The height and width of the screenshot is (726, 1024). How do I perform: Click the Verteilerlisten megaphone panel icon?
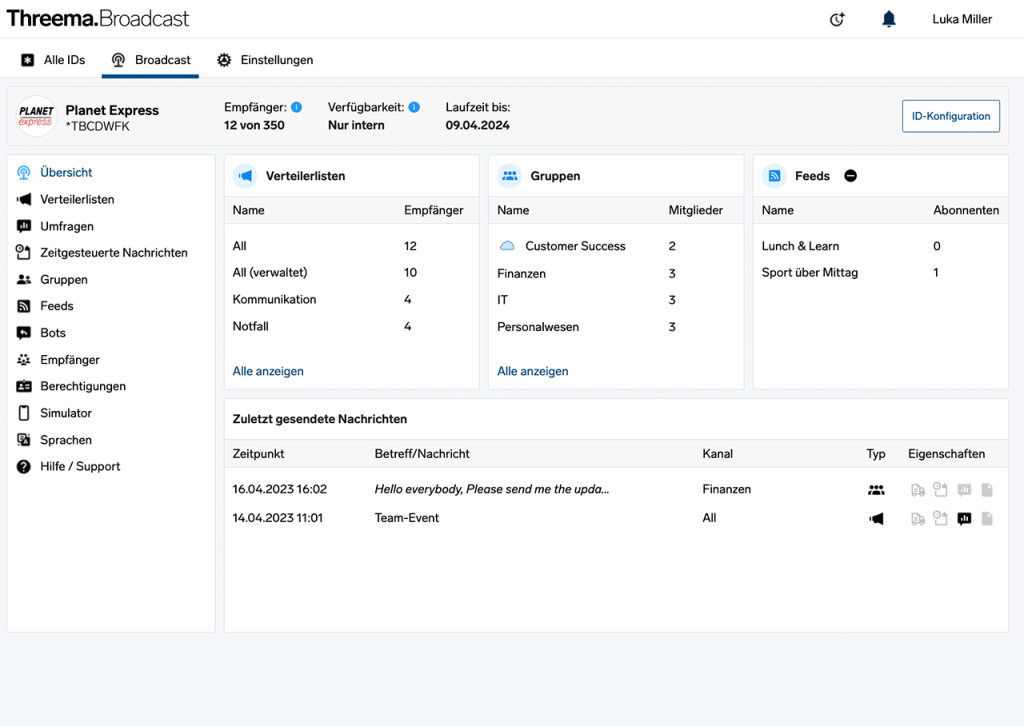(x=245, y=176)
